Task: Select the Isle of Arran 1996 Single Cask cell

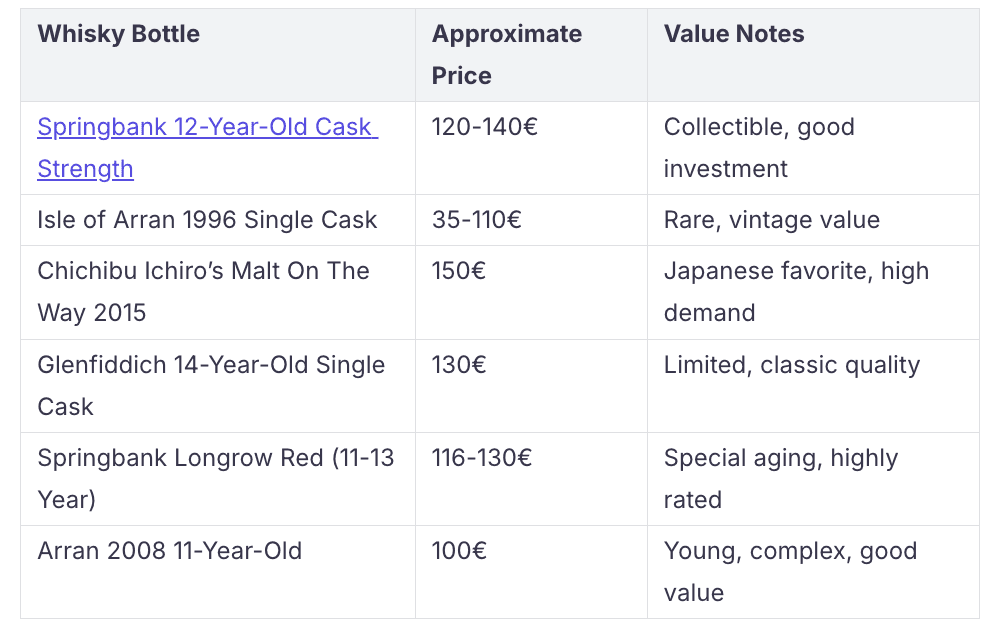Action: [218, 220]
